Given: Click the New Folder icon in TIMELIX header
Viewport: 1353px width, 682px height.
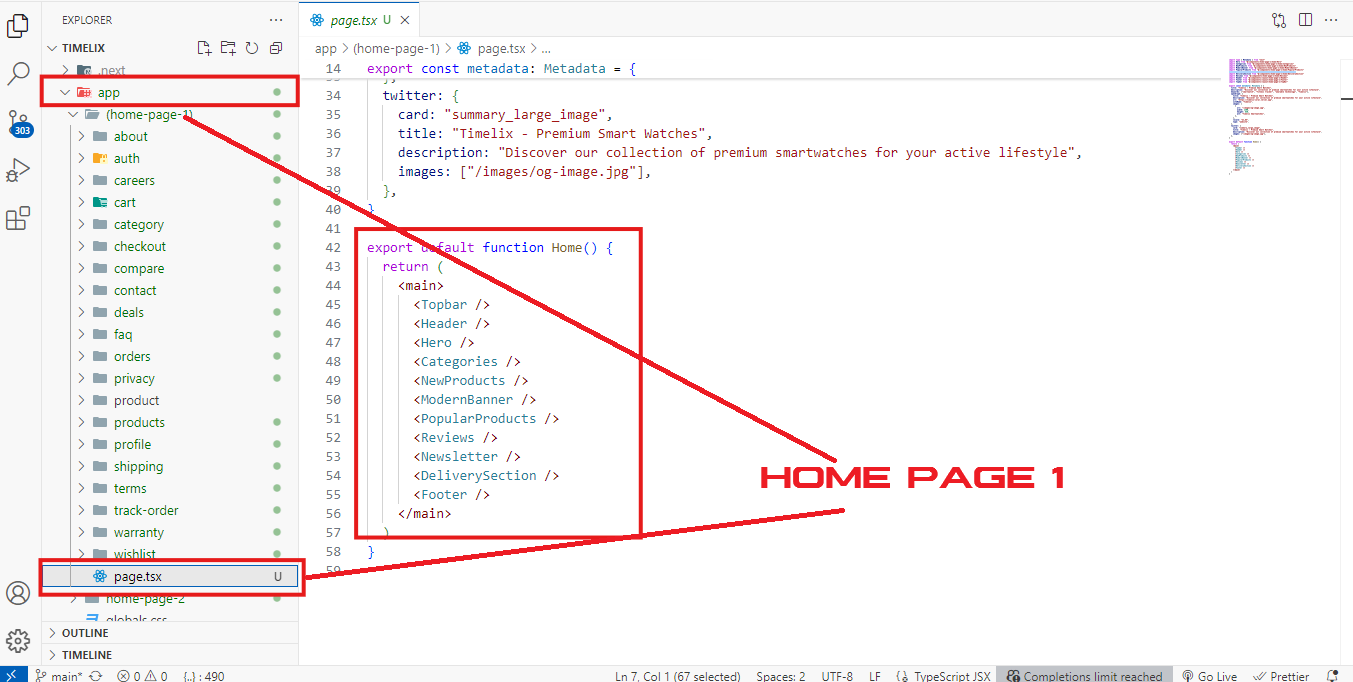Looking at the screenshot, I should (x=228, y=48).
